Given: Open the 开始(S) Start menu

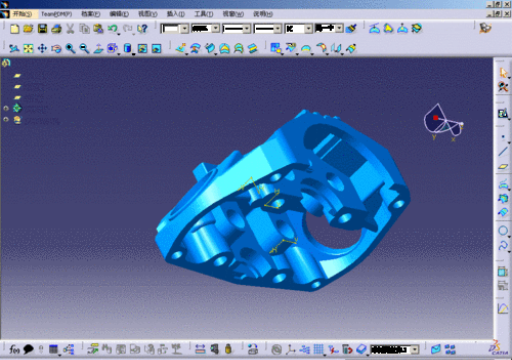Looking at the screenshot, I should pyautogui.click(x=22, y=14).
